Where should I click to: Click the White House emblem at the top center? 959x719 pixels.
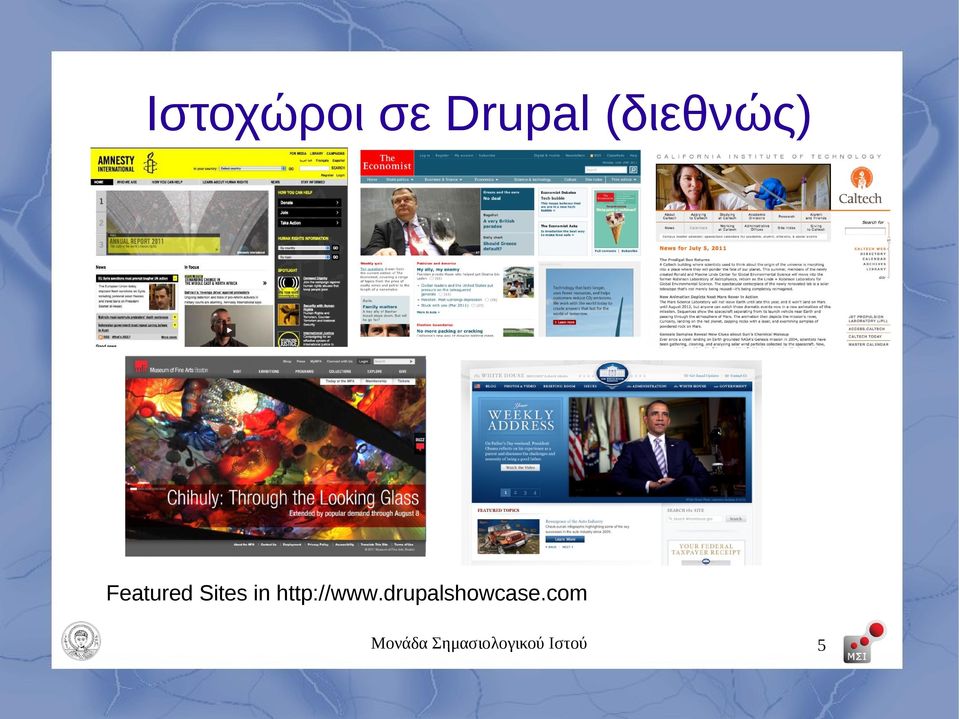coord(612,374)
